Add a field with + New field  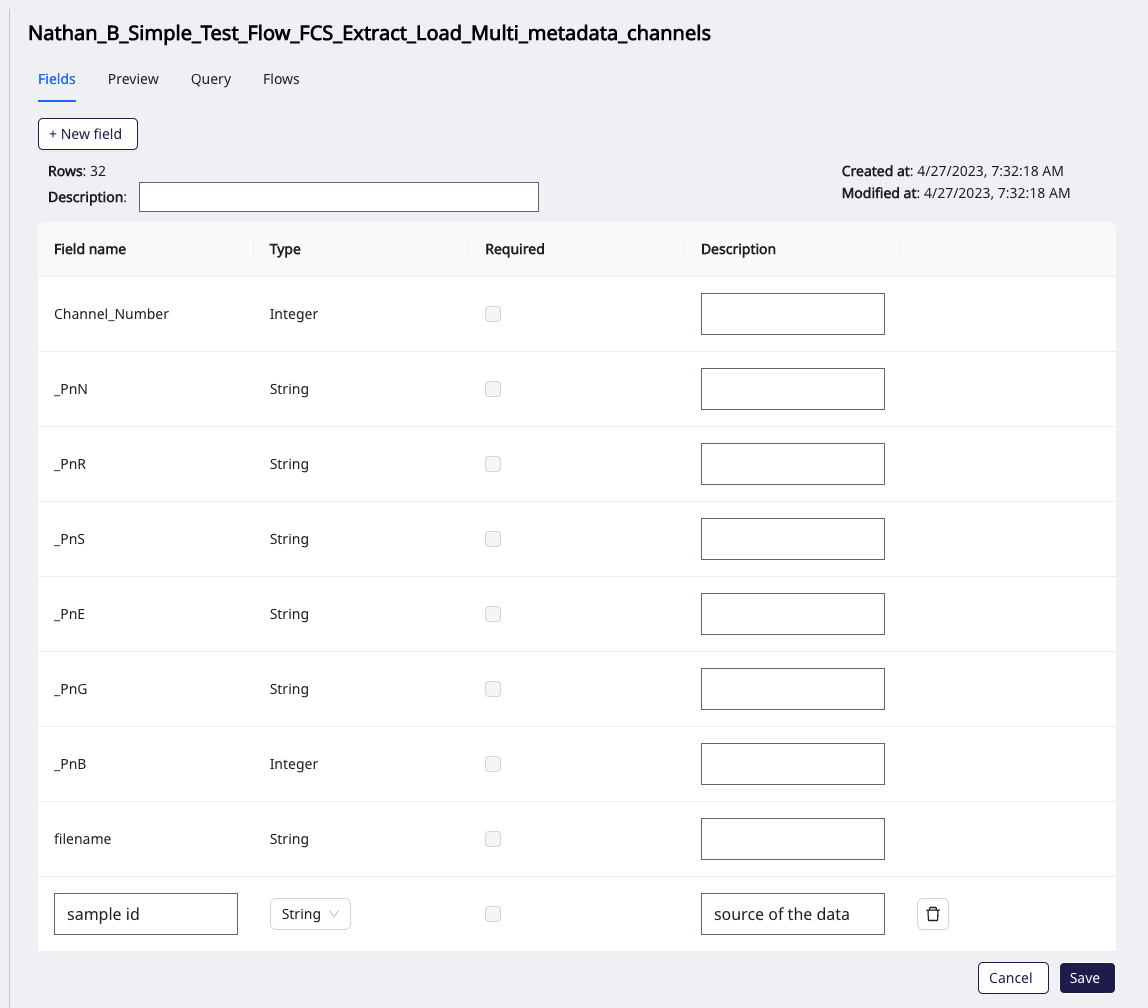[88, 134]
